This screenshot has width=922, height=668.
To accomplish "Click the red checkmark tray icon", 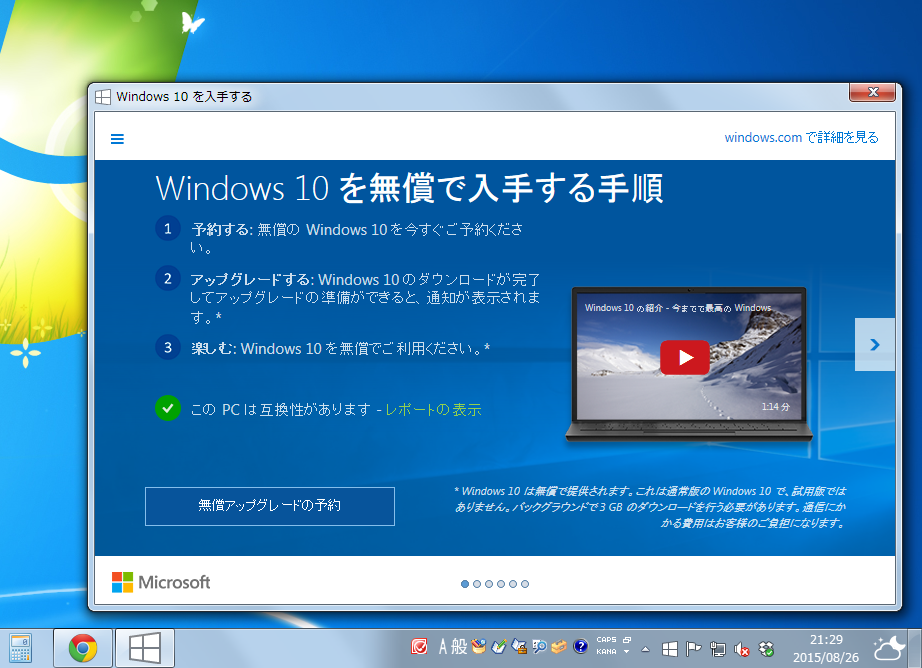I will pyautogui.click(x=419, y=647).
